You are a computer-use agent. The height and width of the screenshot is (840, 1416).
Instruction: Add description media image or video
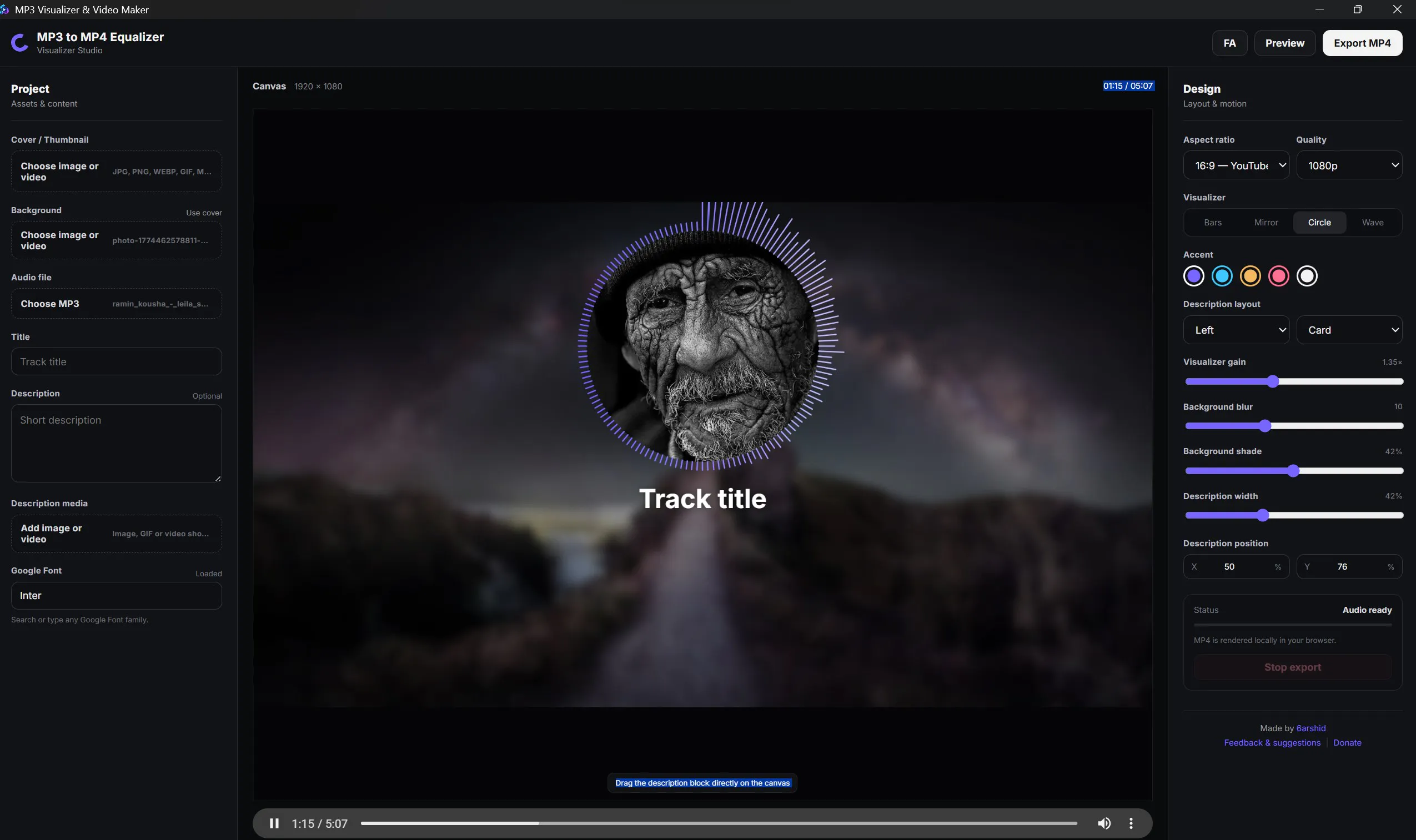click(116, 533)
